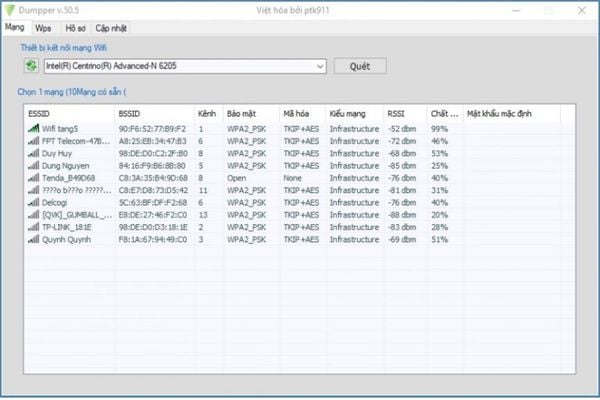The width and height of the screenshot is (600, 400).
Task: Click signal icon next to Duy Huy
Action: pyautogui.click(x=34, y=153)
